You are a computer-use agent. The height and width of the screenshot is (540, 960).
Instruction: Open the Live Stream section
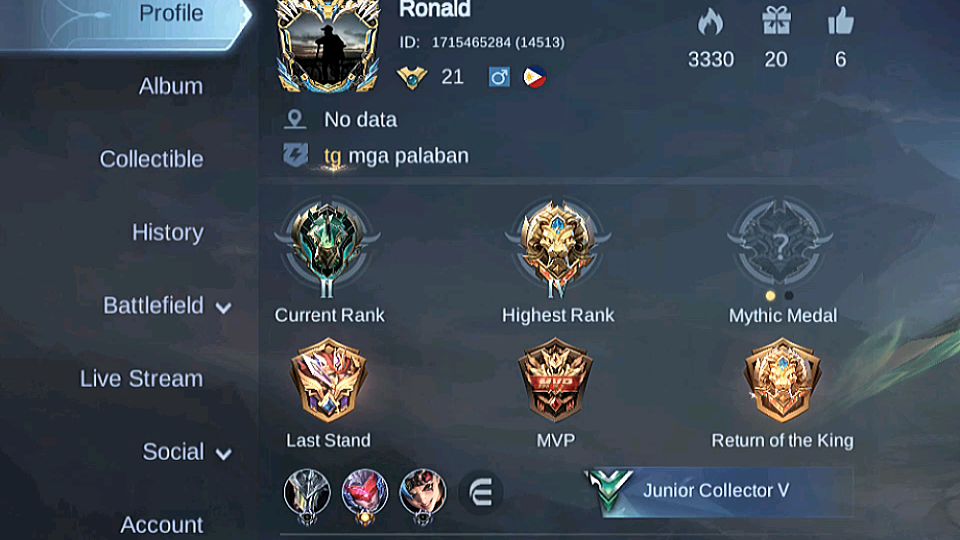click(x=141, y=379)
